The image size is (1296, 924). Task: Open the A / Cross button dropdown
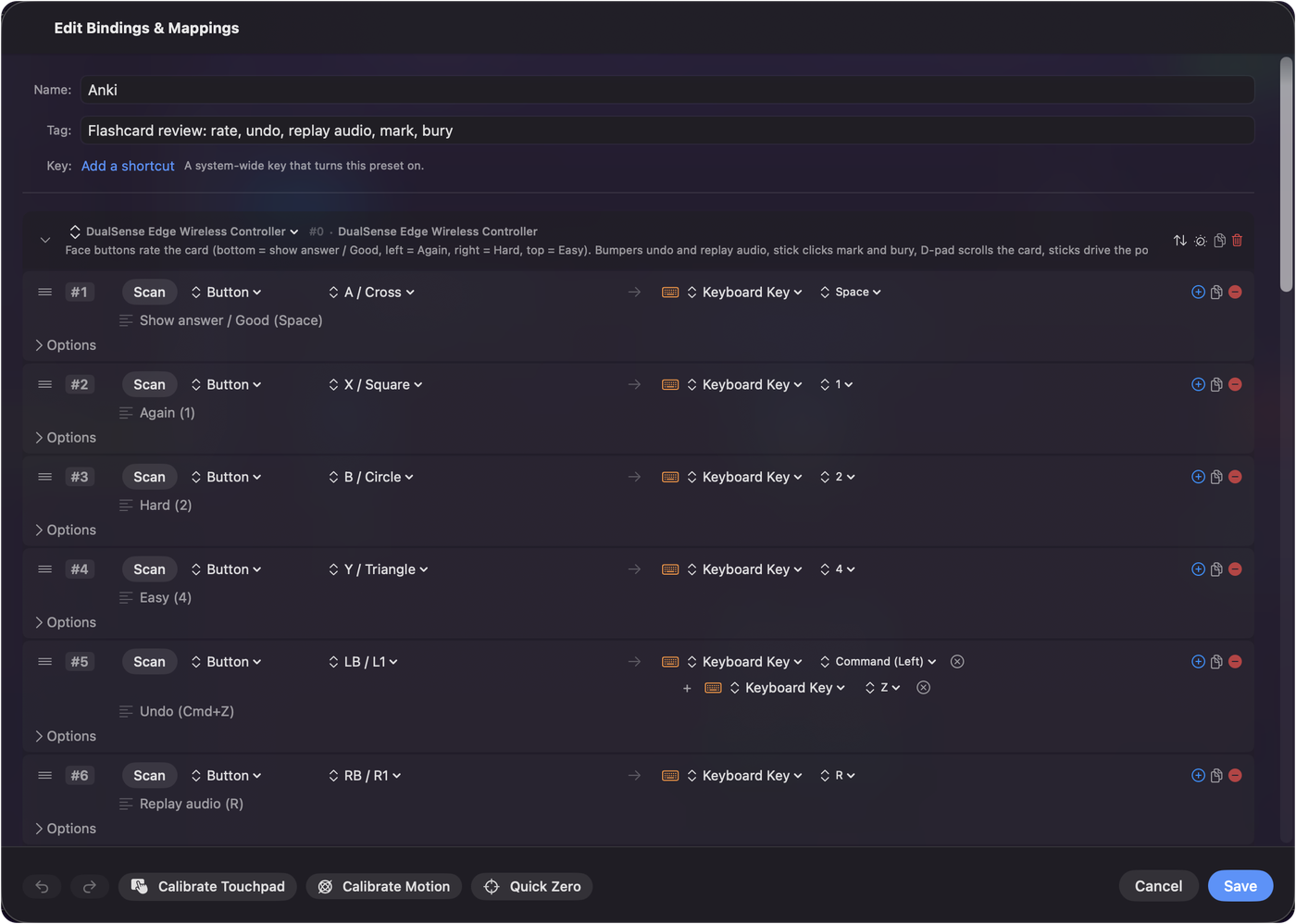click(371, 293)
